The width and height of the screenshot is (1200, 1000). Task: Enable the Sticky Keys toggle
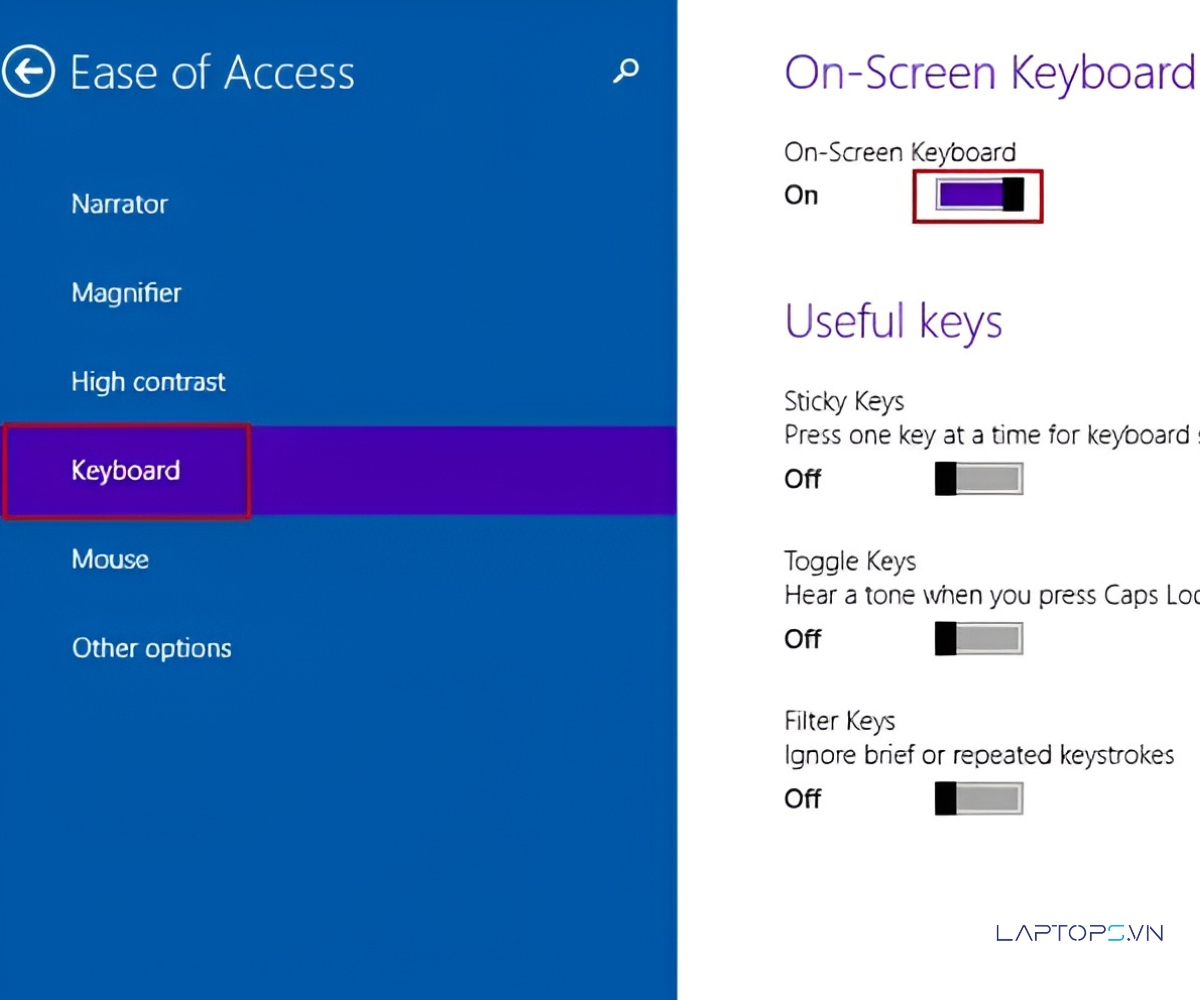pos(979,479)
